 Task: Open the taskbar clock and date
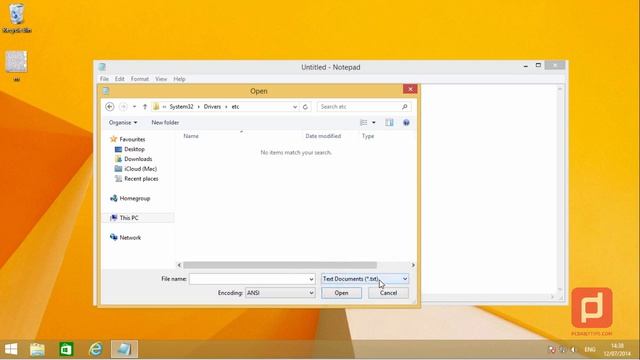click(617, 349)
